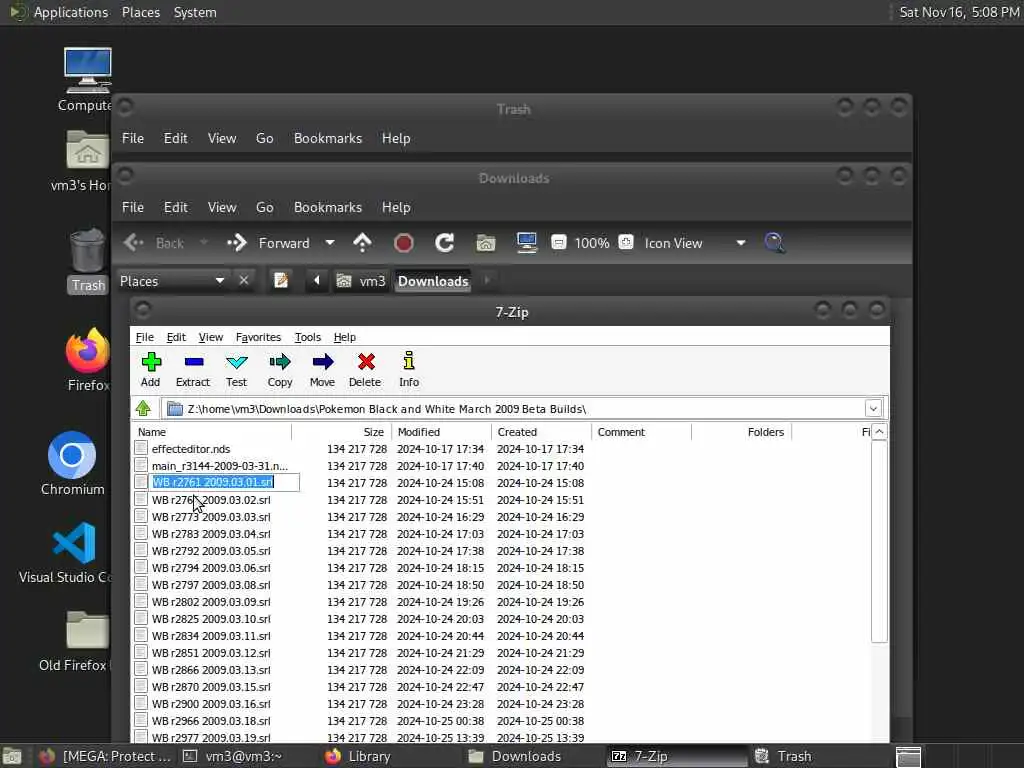The width and height of the screenshot is (1024, 768).
Task: Open 7-Zip Help menu
Action: coord(345,337)
